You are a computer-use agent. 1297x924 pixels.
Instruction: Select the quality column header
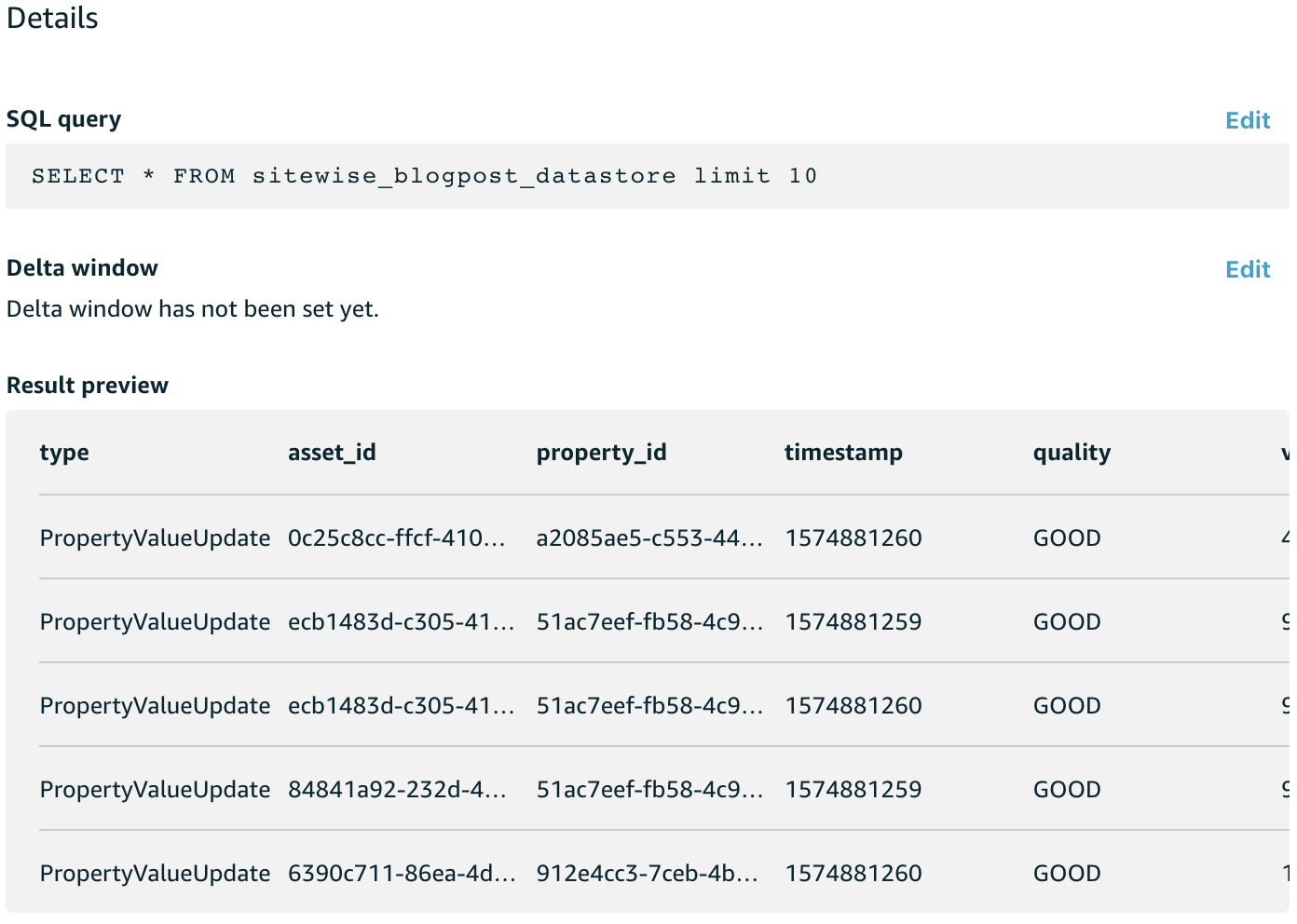(1072, 453)
